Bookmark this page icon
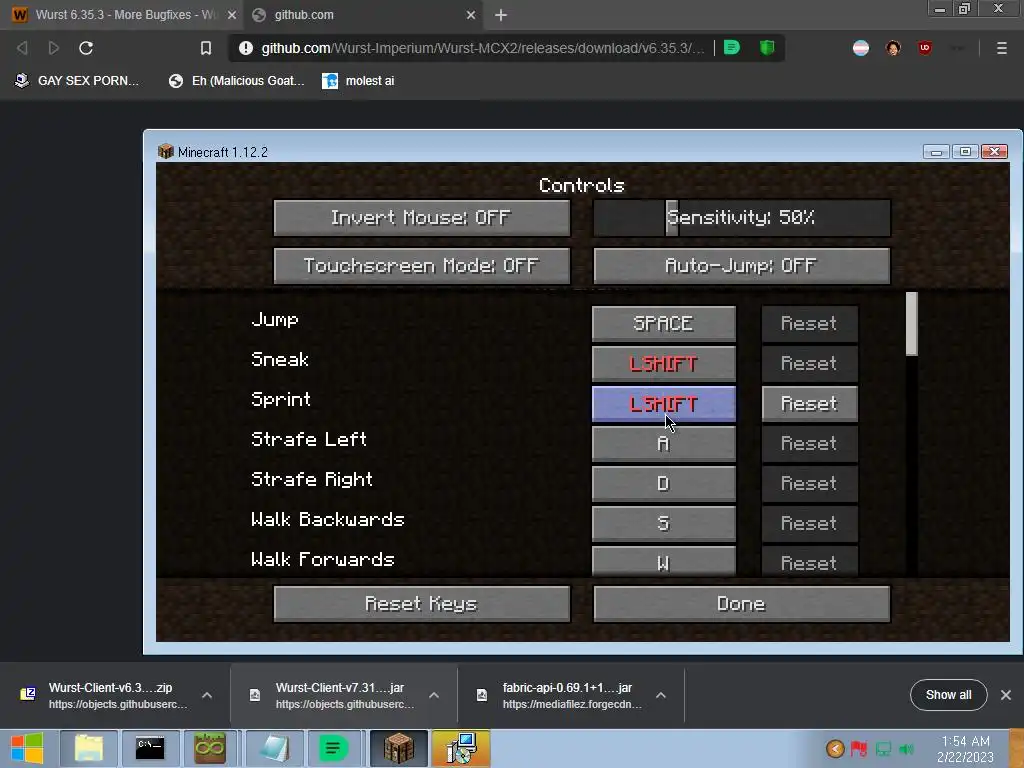The height and width of the screenshot is (768, 1024). [x=206, y=48]
